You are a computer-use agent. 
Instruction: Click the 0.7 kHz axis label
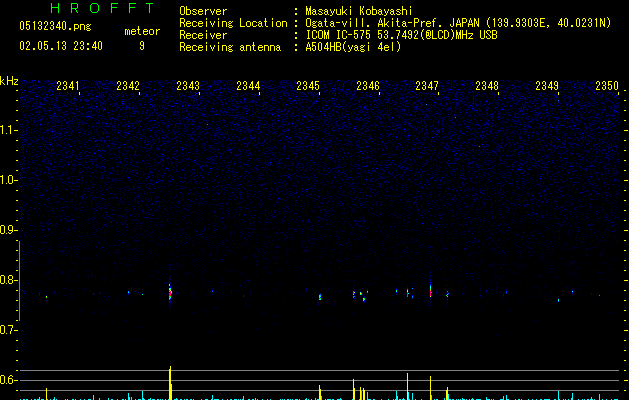(x=9, y=330)
